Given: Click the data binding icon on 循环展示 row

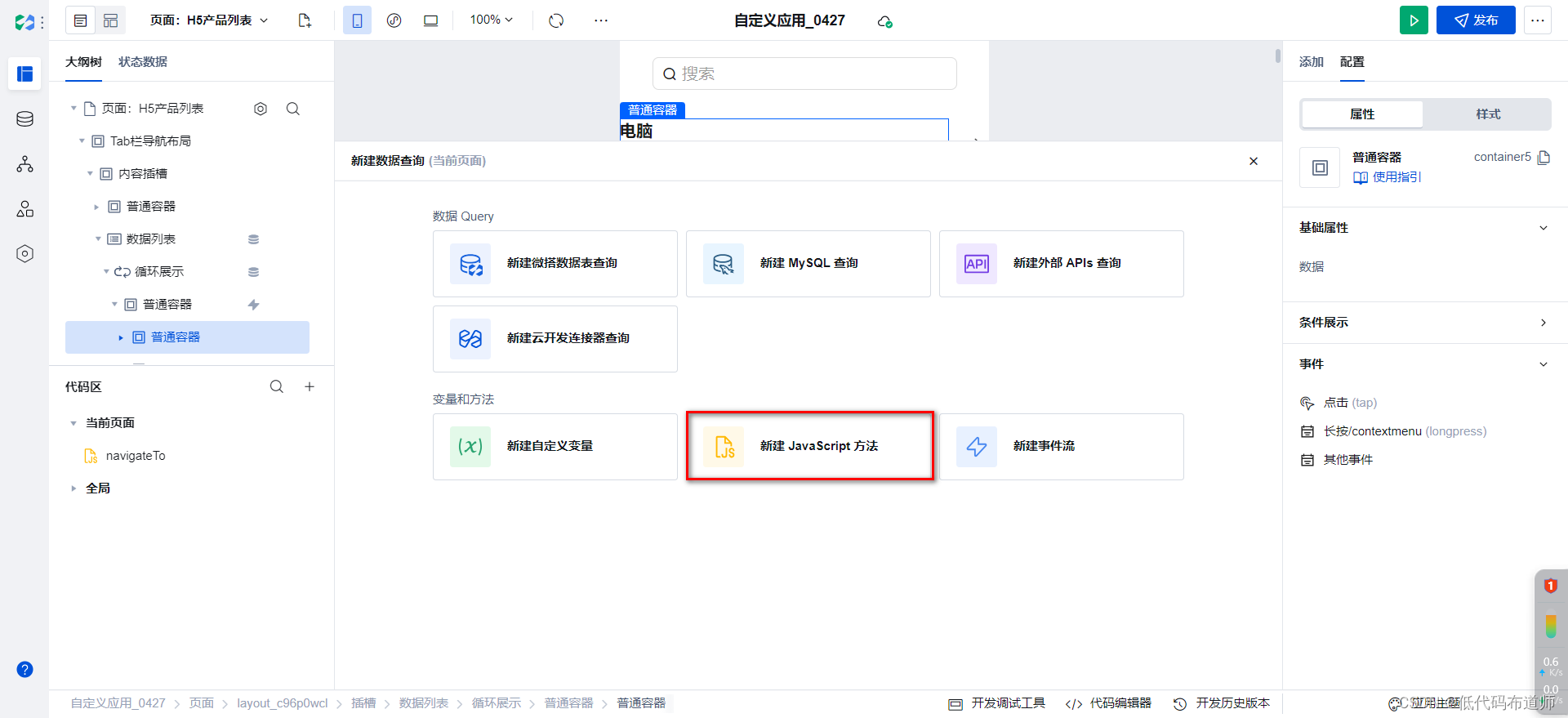Looking at the screenshot, I should click(253, 272).
